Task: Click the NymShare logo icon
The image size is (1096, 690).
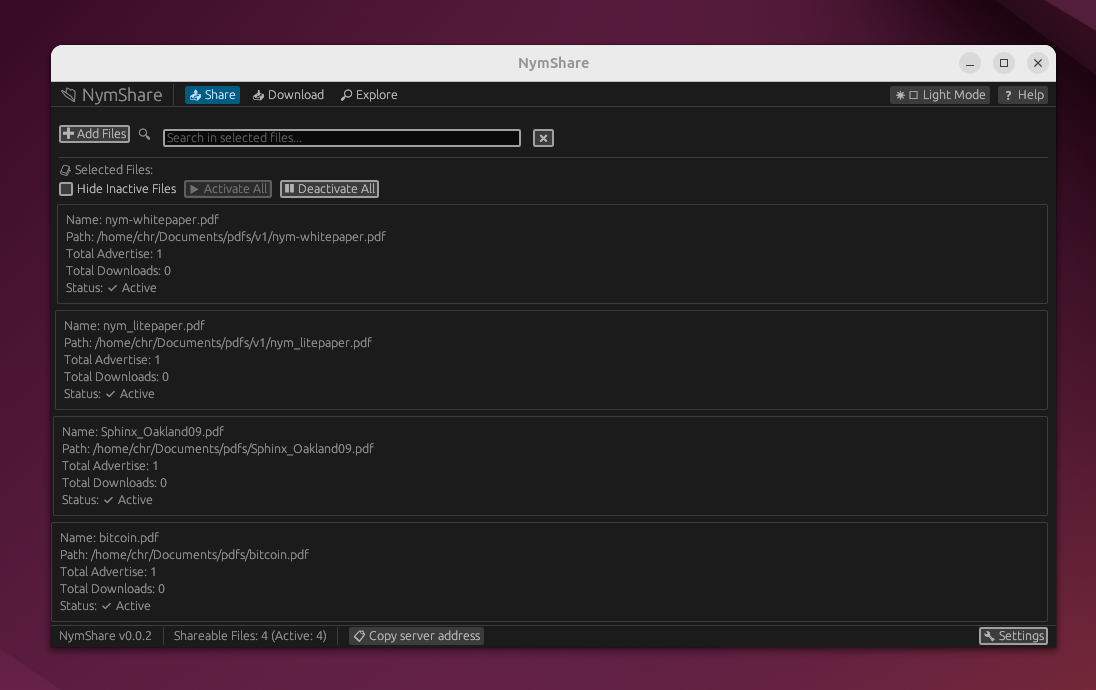Action: pos(68,95)
